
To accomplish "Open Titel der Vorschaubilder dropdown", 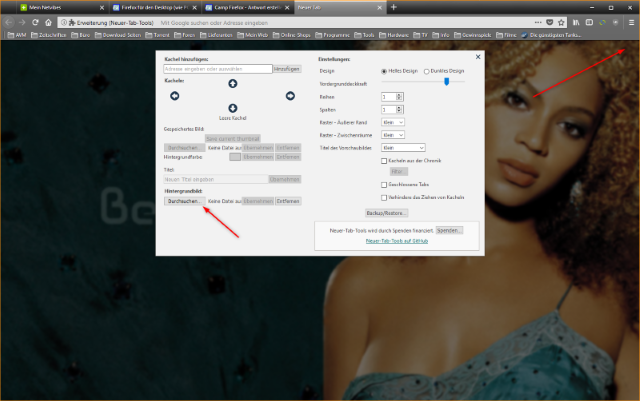I will tap(403, 147).
